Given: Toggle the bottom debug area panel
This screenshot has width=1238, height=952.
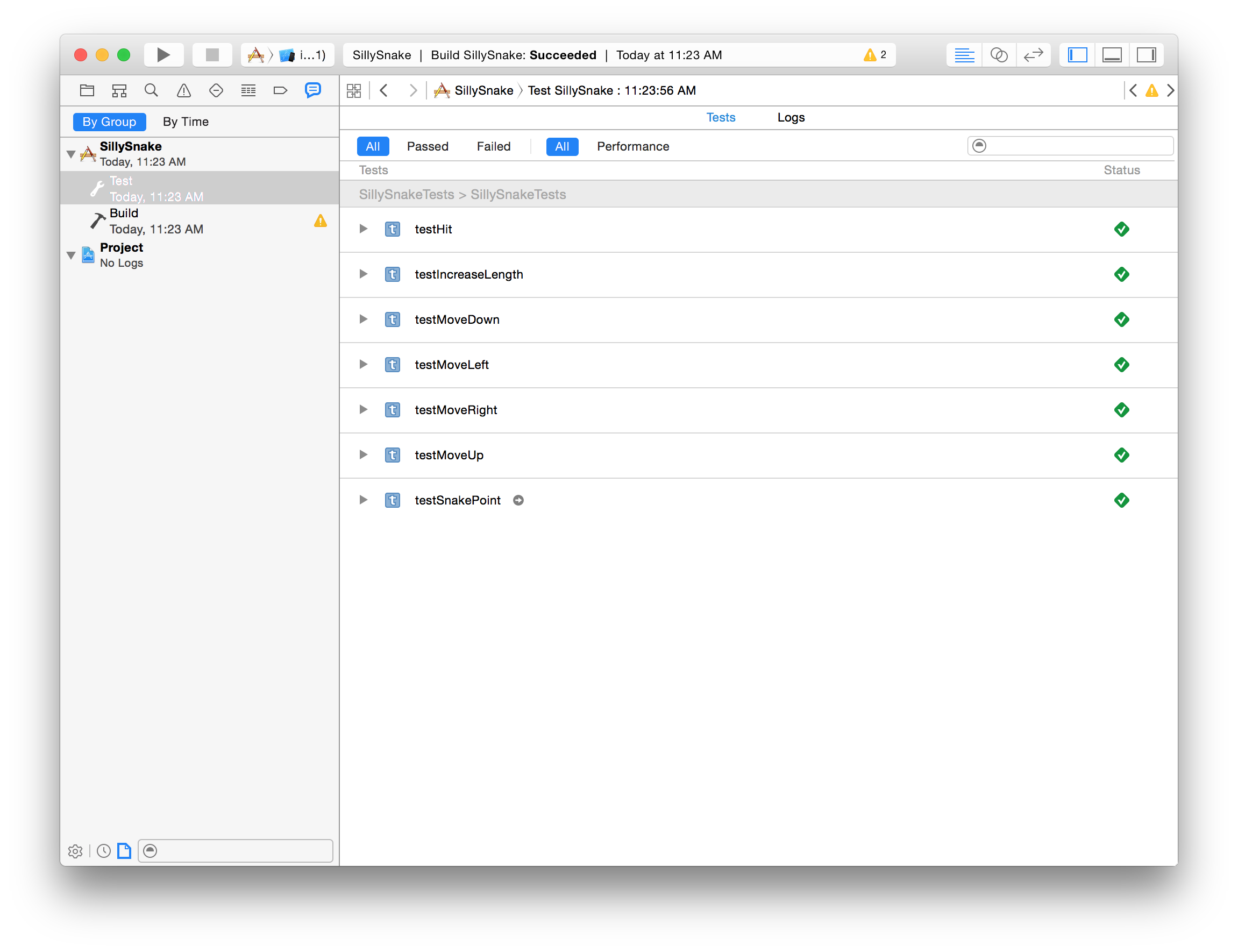Looking at the screenshot, I should click(x=1112, y=55).
